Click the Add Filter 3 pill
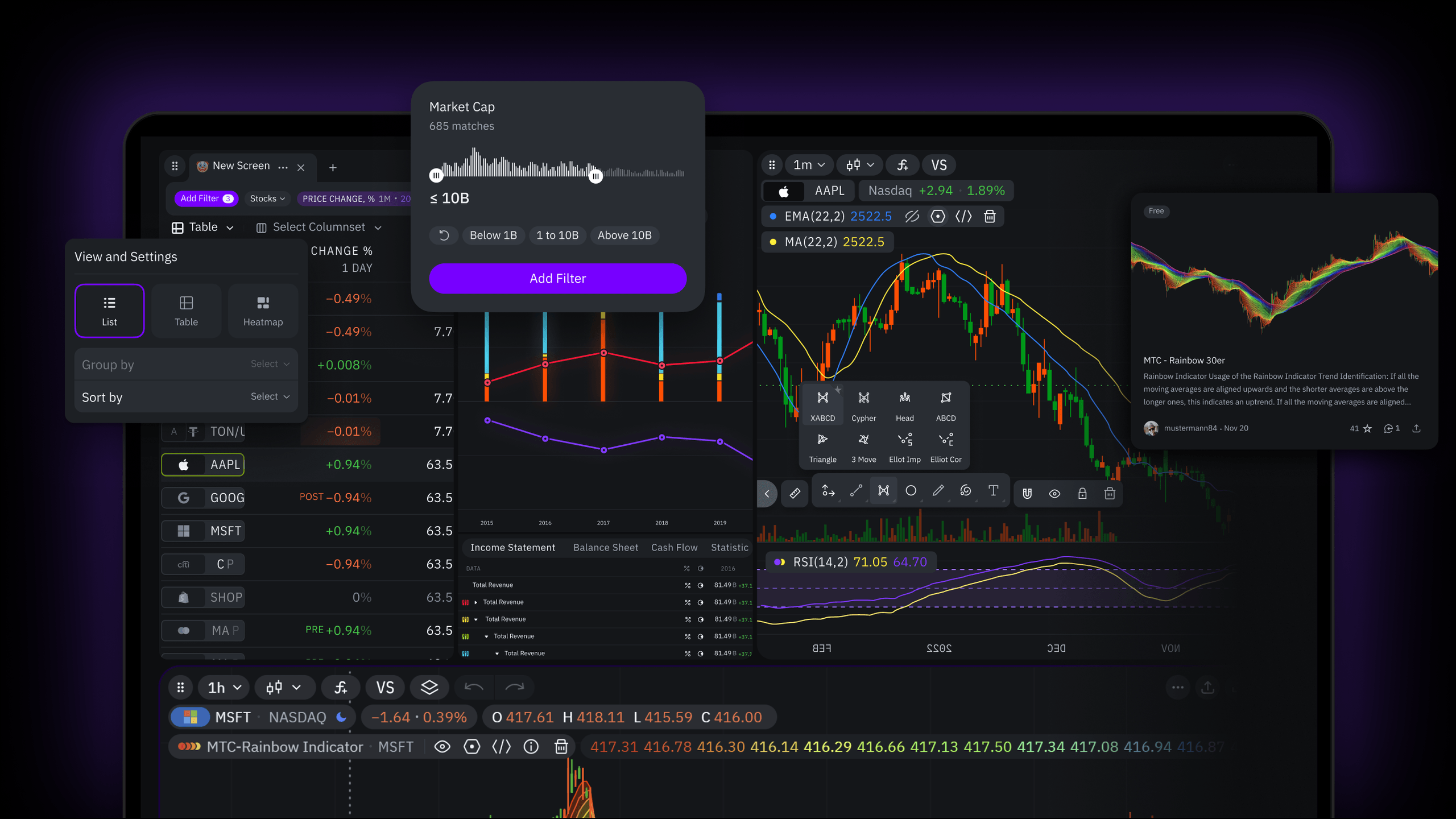1456x819 pixels. tap(206, 198)
